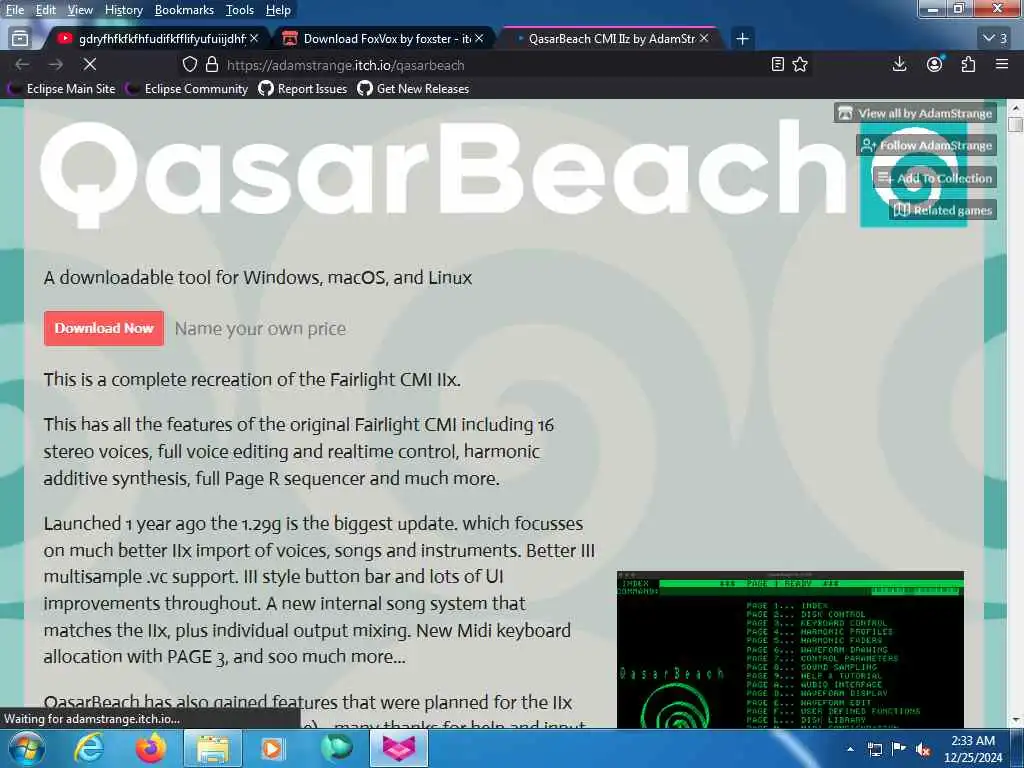The image size is (1024, 768).
Task: Close the QasarBeach tab
Action: click(704, 39)
